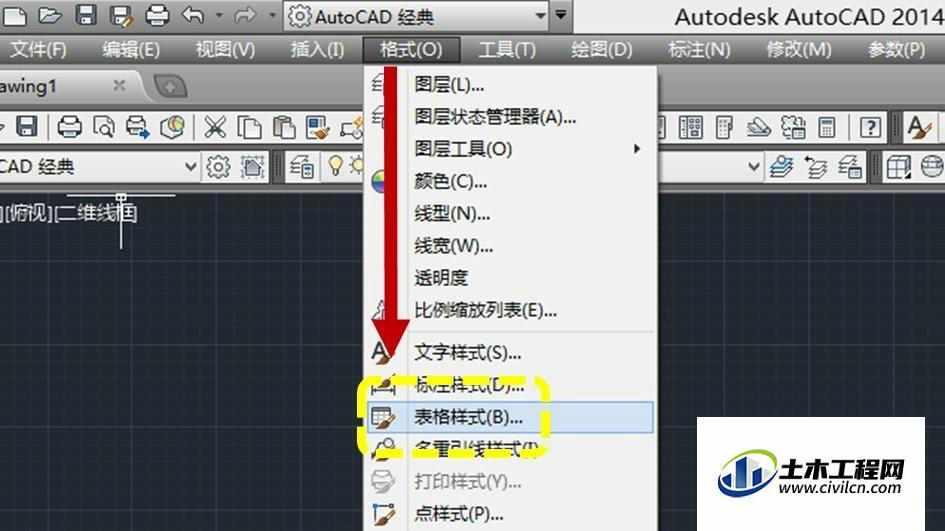Click the DesignCenter icon
The height and width of the screenshot is (531, 945).
[691, 127]
